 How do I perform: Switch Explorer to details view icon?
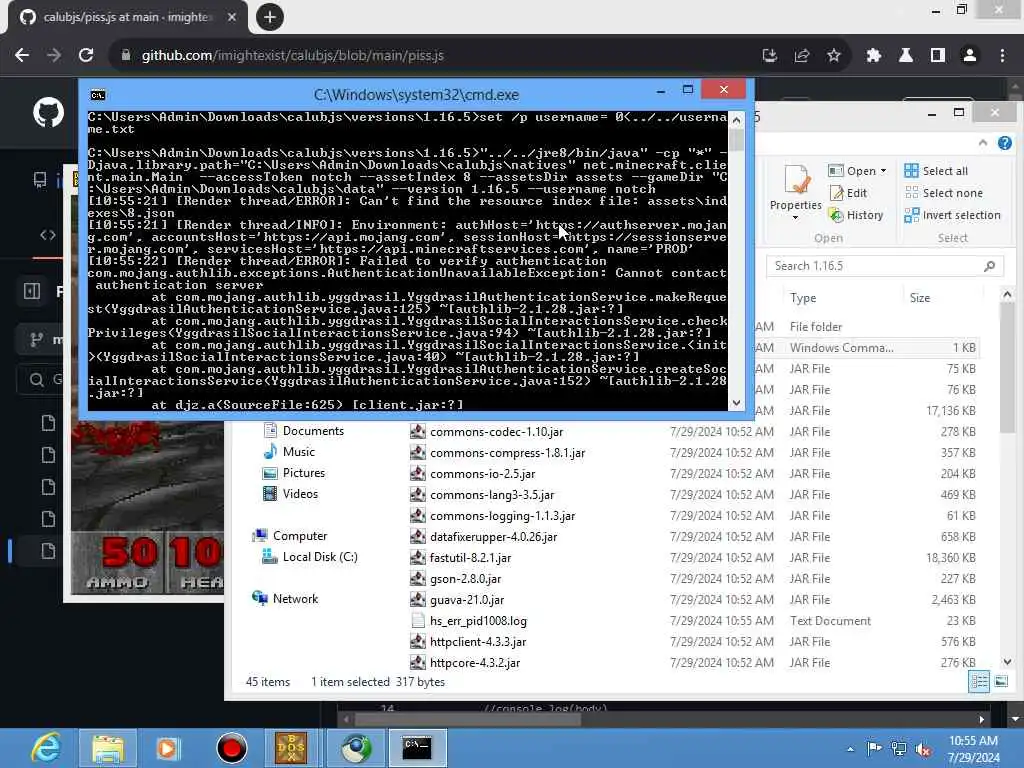point(979,682)
